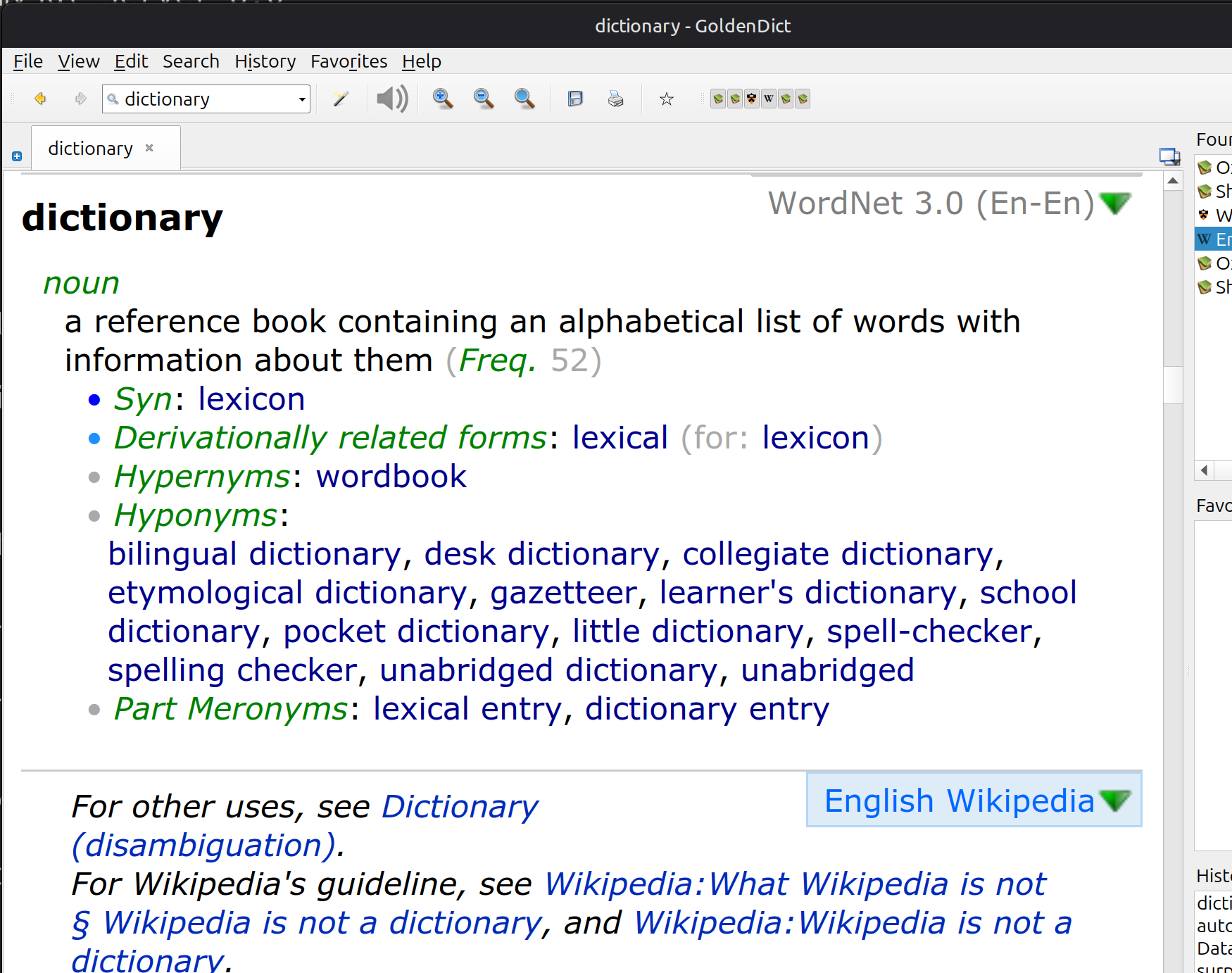Open the desk dictionary link
This screenshot has width=1232, height=973.
[x=542, y=554]
